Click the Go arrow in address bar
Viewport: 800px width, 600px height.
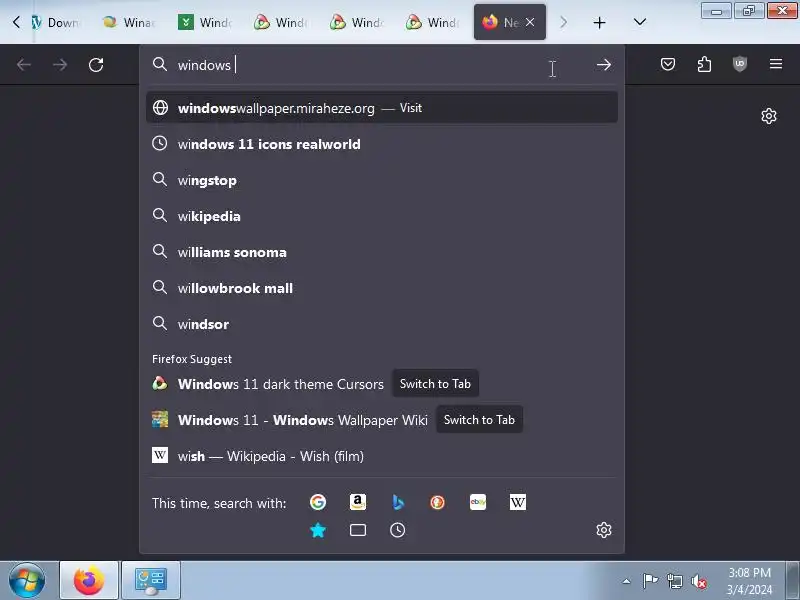coord(604,65)
